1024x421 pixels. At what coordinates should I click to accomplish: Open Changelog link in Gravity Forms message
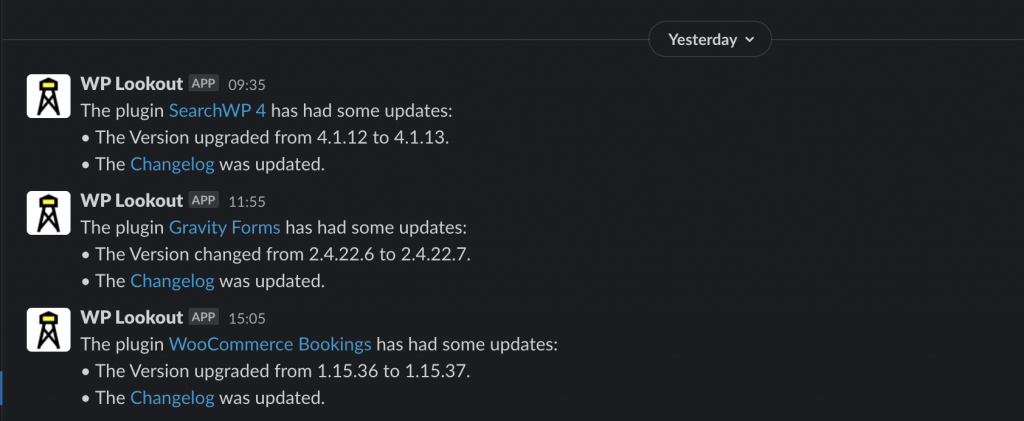(172, 281)
